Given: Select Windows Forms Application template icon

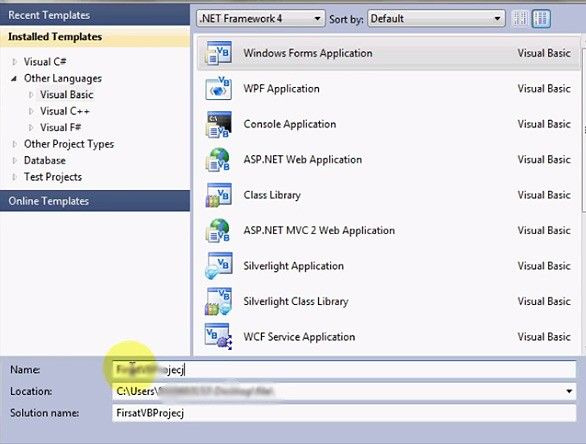Looking at the screenshot, I should (218, 53).
